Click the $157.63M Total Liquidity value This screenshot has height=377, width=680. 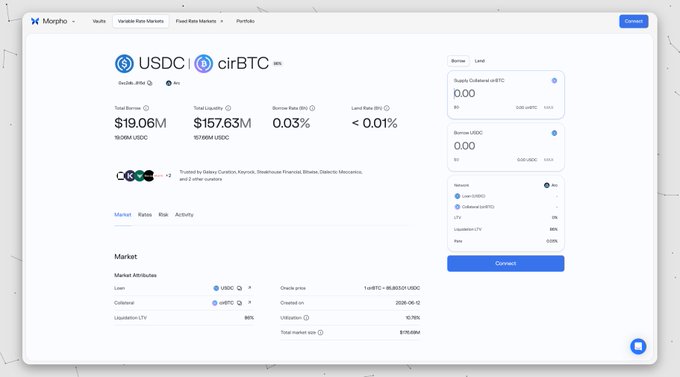pos(222,123)
